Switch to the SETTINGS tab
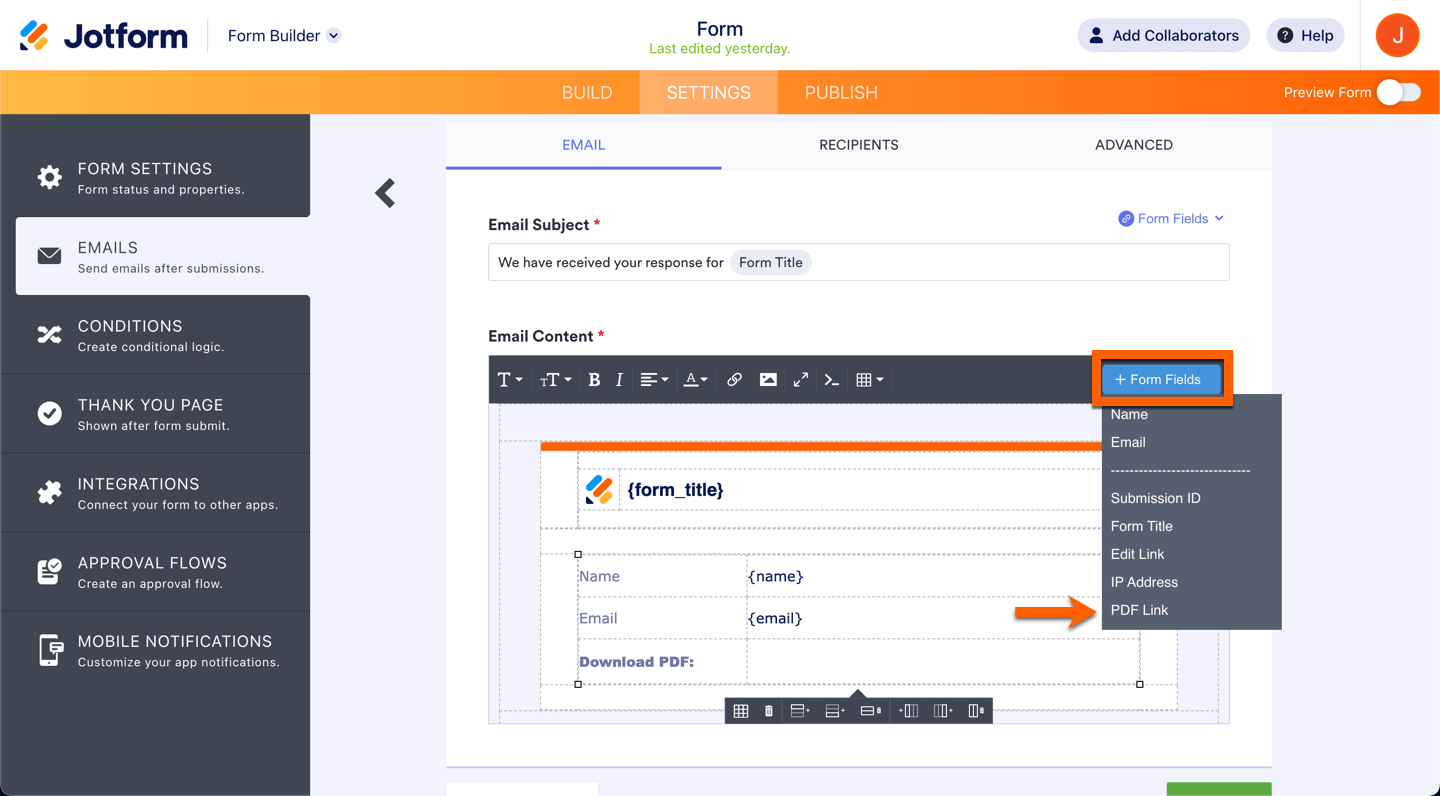 click(x=709, y=92)
